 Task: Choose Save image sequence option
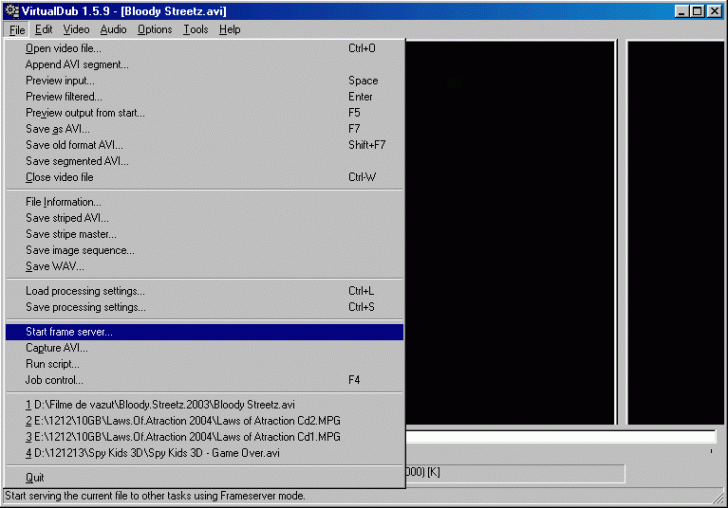[80, 250]
